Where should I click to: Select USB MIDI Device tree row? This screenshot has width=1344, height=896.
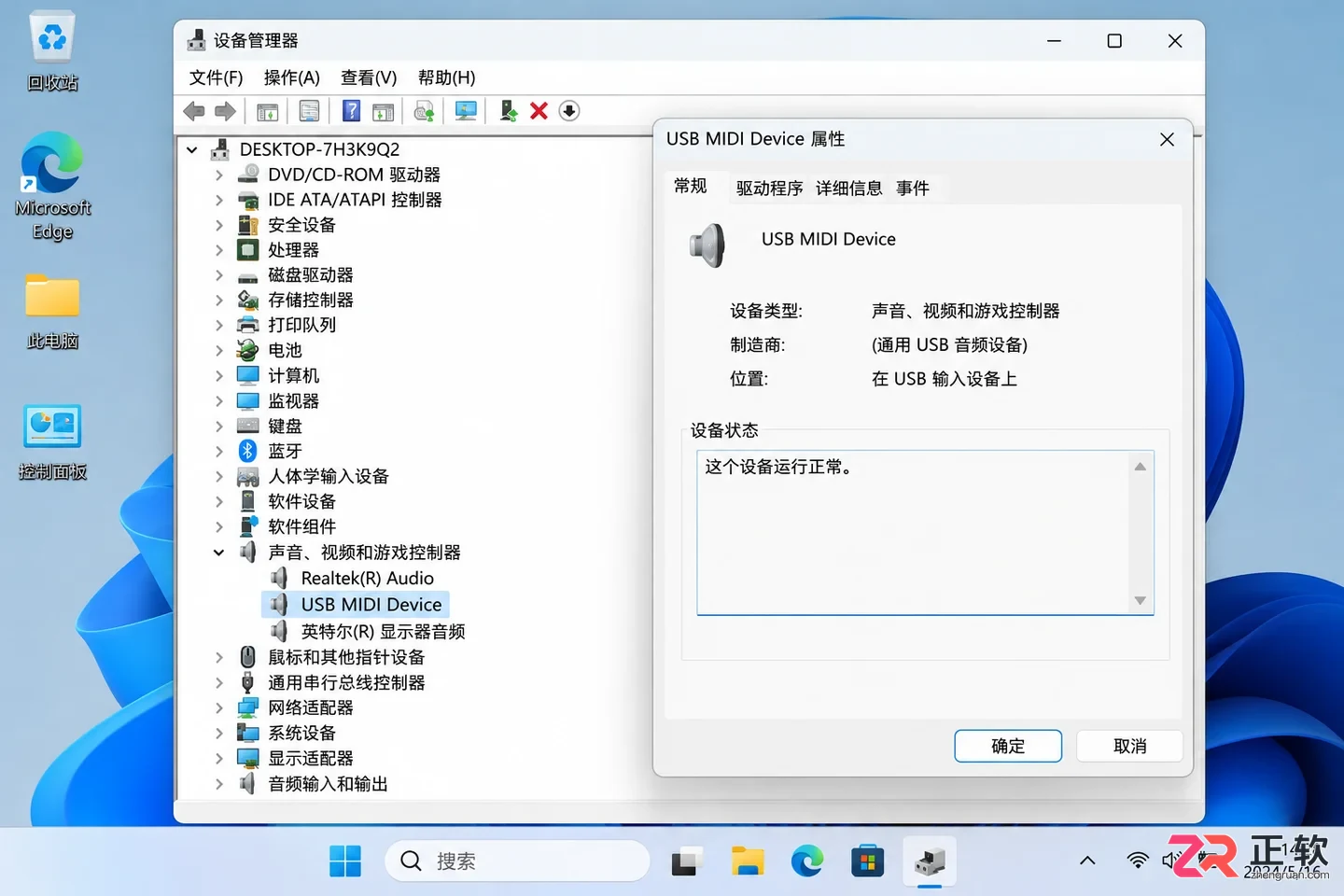pos(356,605)
